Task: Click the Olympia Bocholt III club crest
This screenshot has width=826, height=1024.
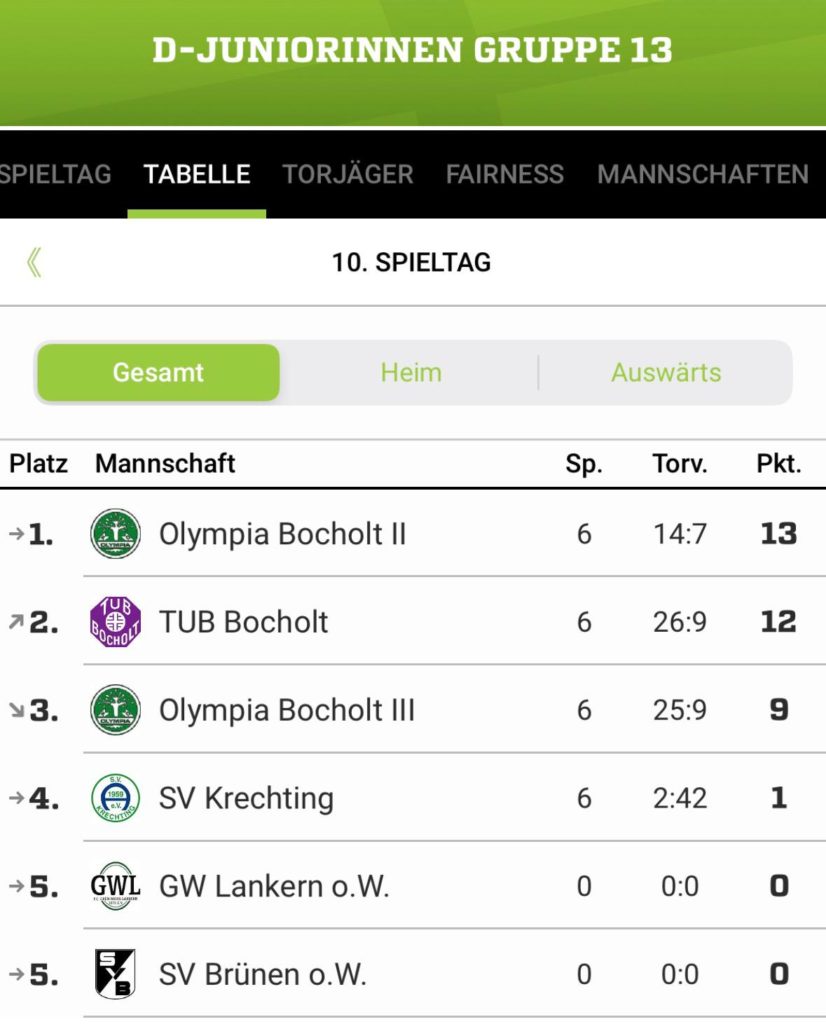Action: point(115,710)
